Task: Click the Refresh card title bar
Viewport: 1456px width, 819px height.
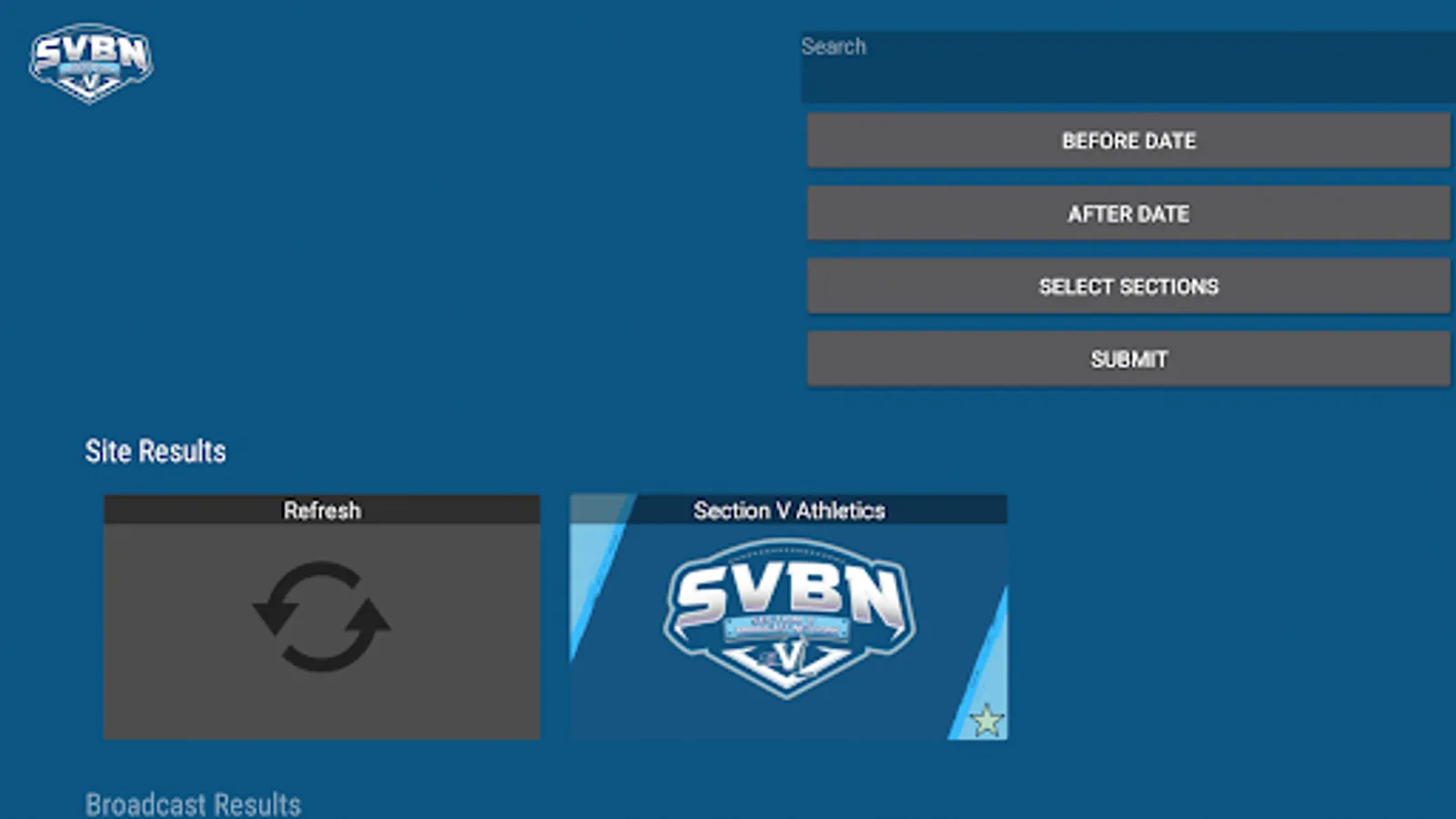Action: pyautogui.click(x=322, y=510)
